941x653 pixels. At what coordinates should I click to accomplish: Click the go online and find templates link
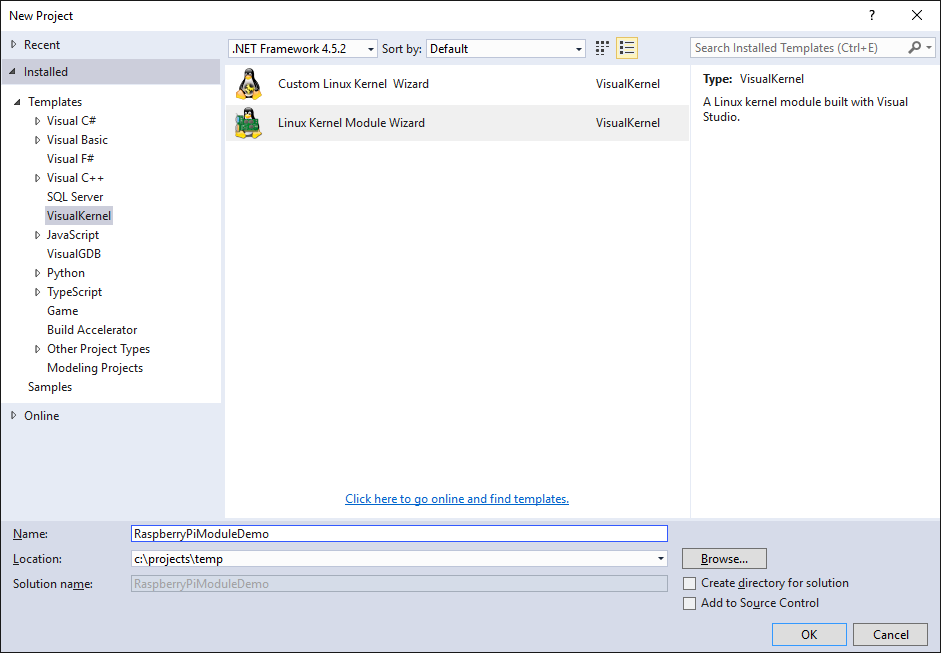click(457, 499)
